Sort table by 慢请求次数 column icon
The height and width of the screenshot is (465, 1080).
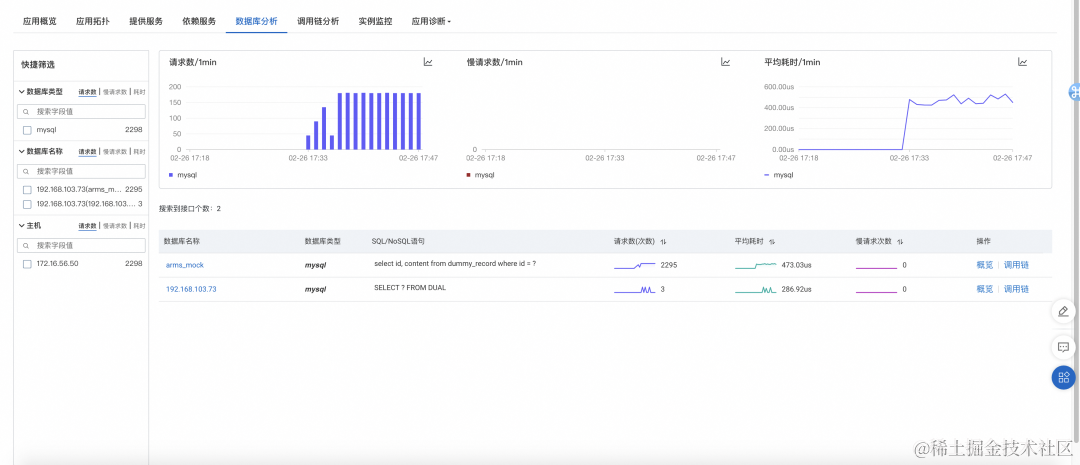900,242
